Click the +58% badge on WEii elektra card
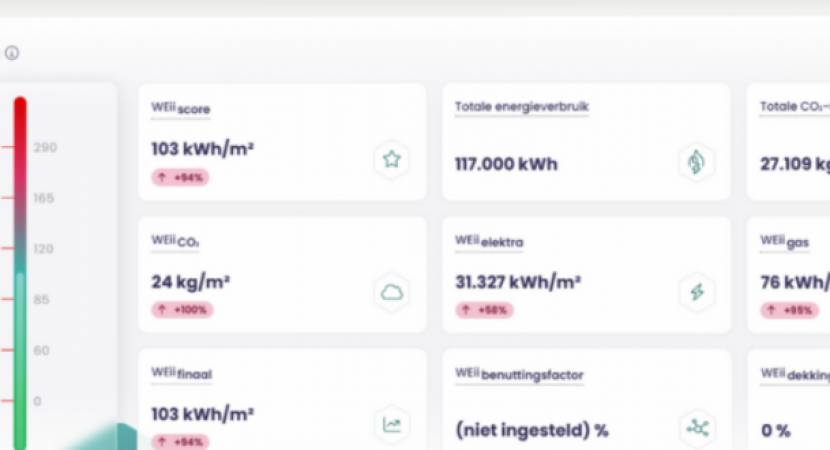The height and width of the screenshot is (450, 830). (484, 310)
